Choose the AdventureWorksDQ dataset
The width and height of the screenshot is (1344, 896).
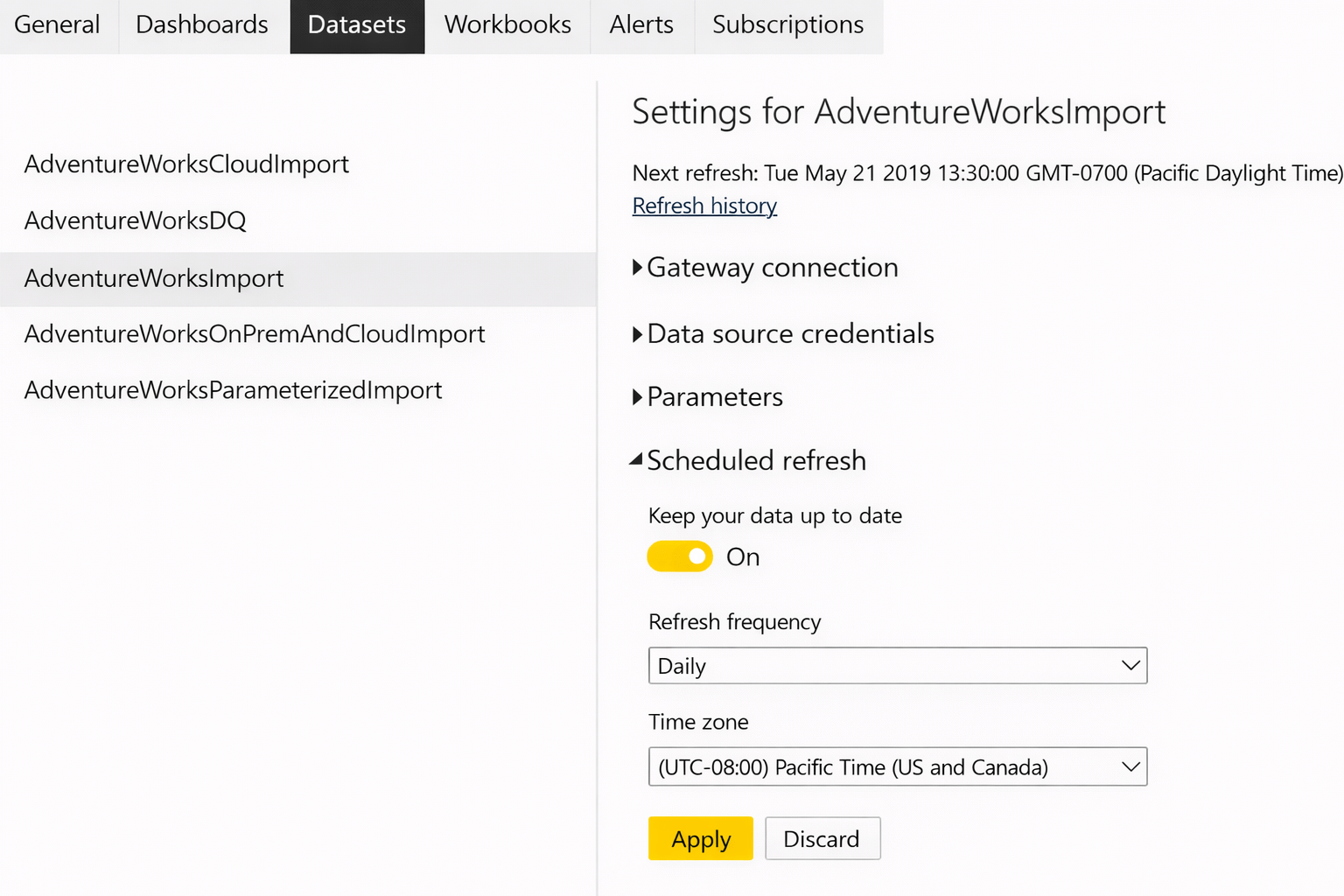136,220
